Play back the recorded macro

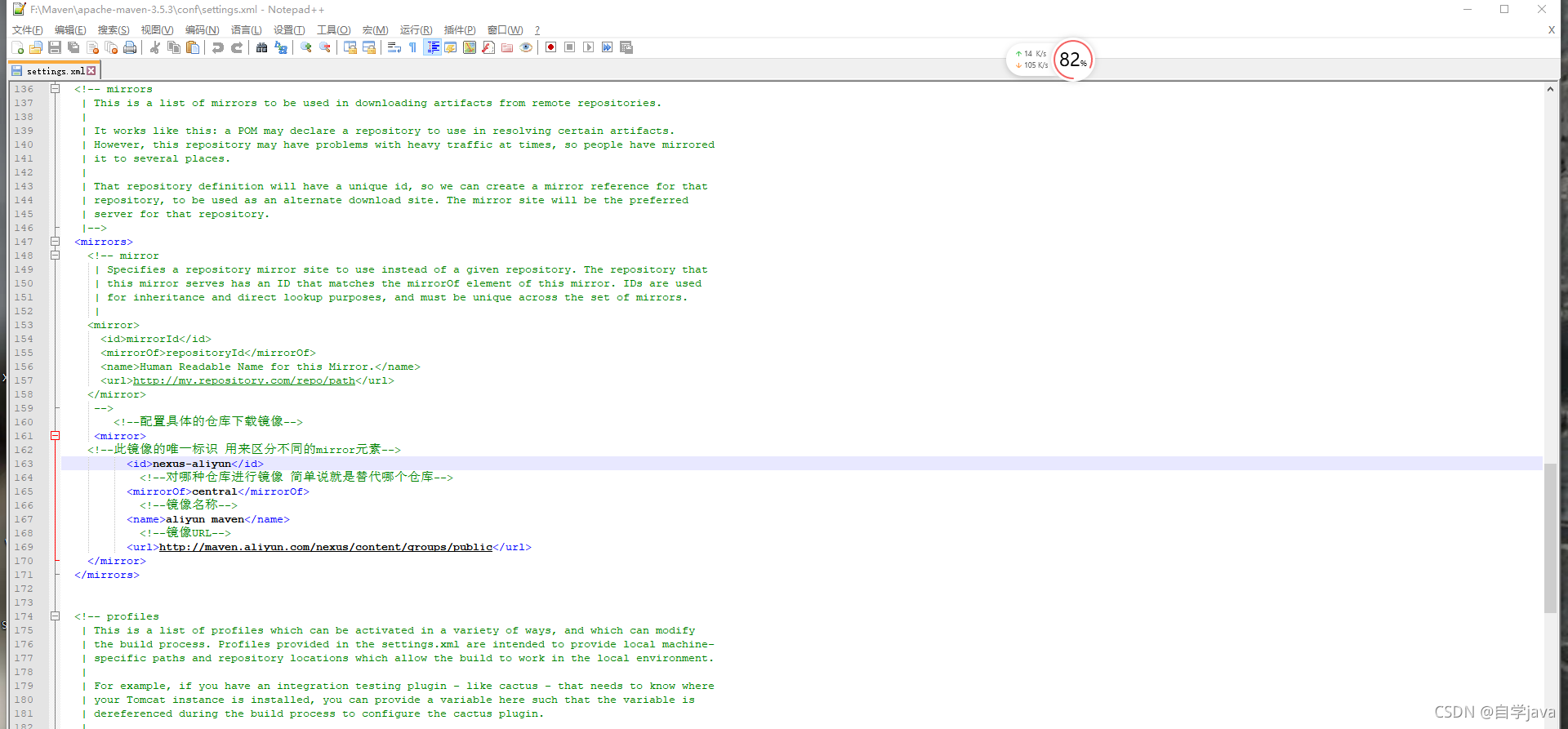[x=589, y=47]
